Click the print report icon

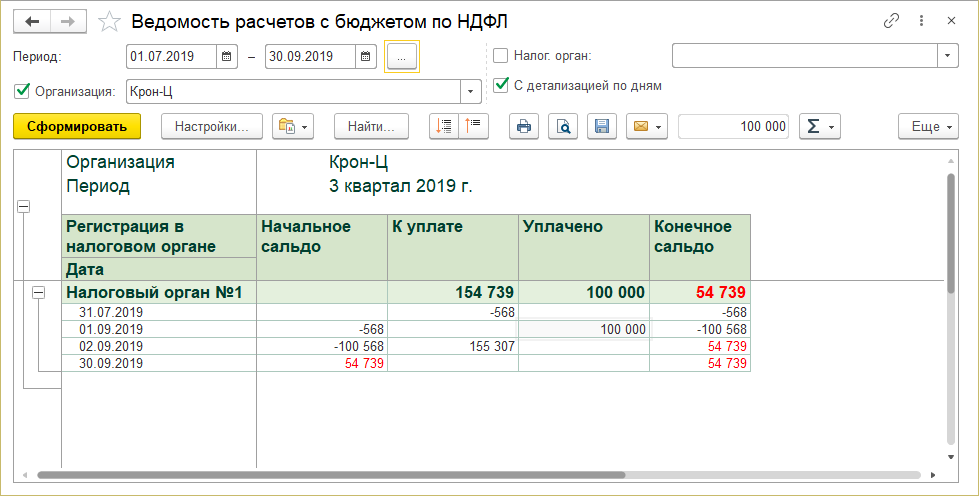pos(524,126)
